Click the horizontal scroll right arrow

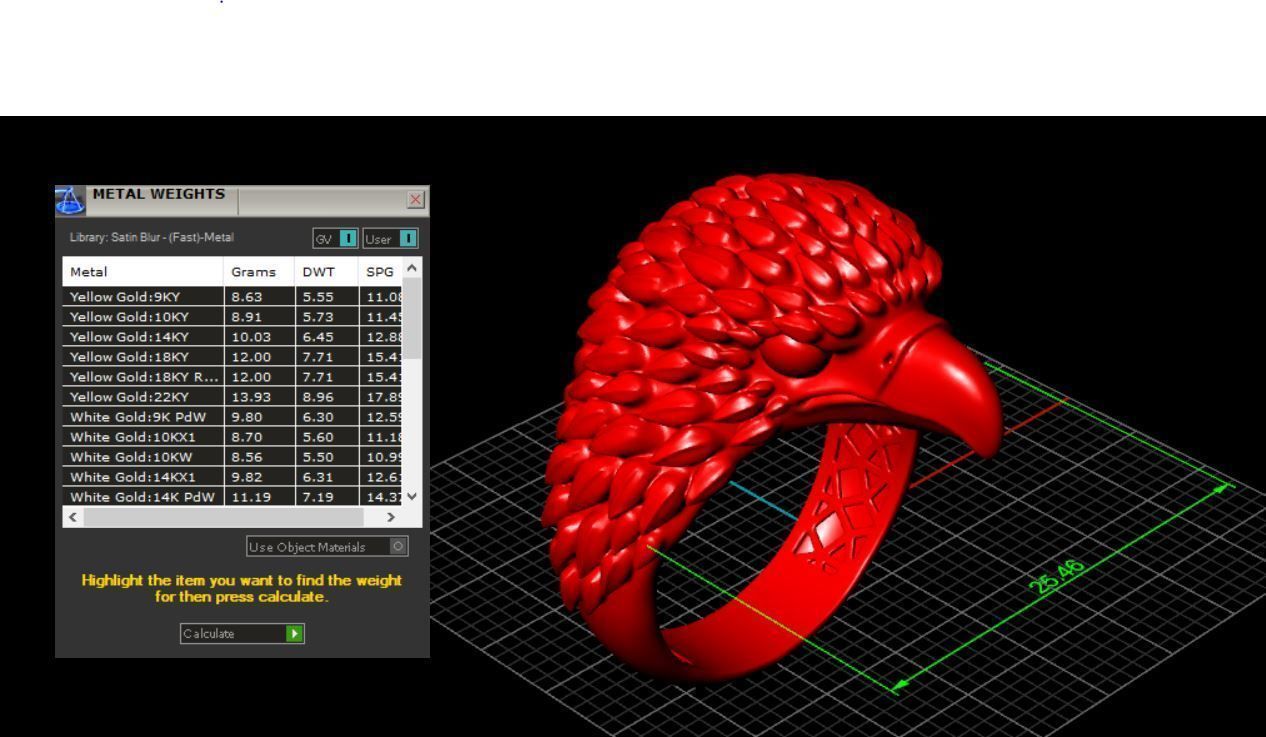391,517
